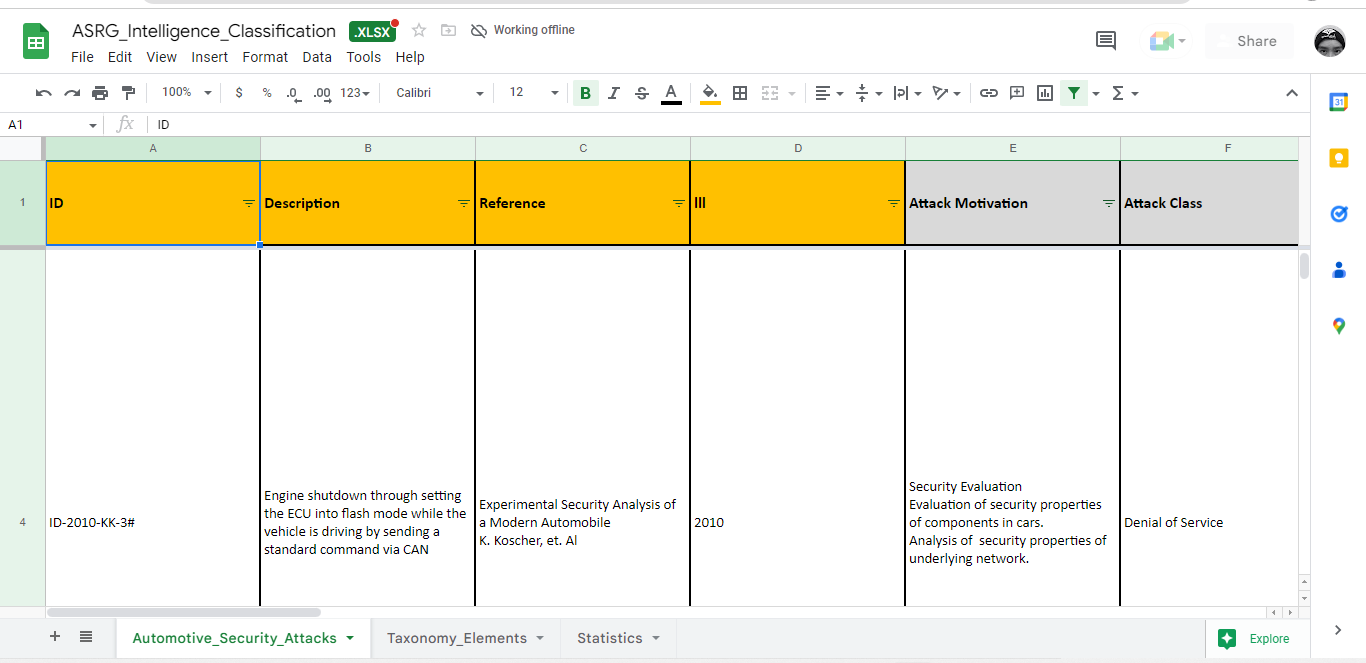Screen dimensions: 1366x663
Task: Increase decimal places
Action: click(322, 93)
